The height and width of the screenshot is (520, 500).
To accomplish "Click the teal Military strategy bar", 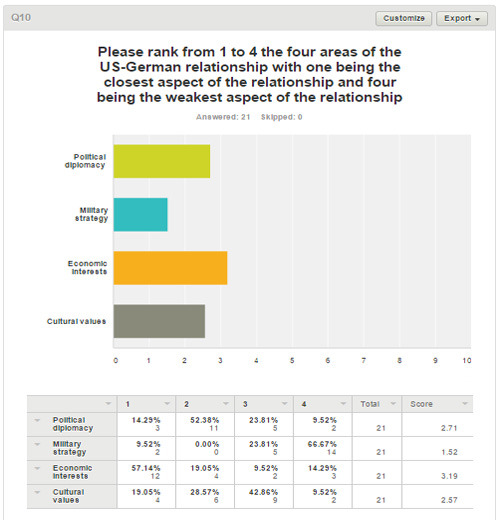I will click(140, 215).
